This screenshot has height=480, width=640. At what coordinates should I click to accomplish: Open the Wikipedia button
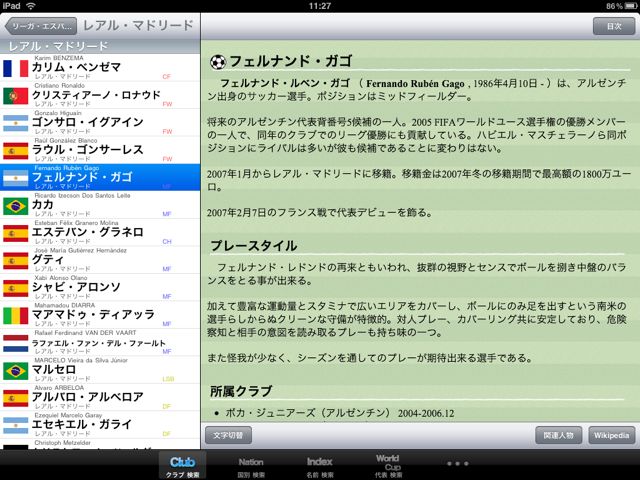tap(611, 435)
